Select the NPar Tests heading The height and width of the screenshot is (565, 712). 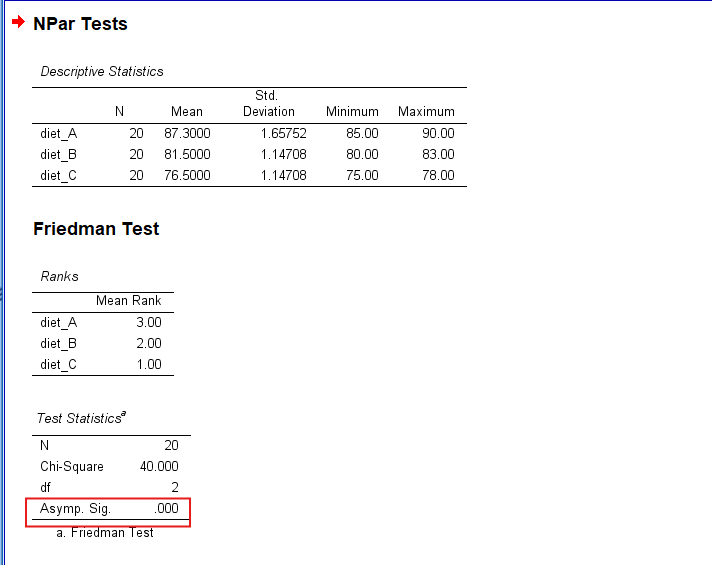tap(80, 24)
